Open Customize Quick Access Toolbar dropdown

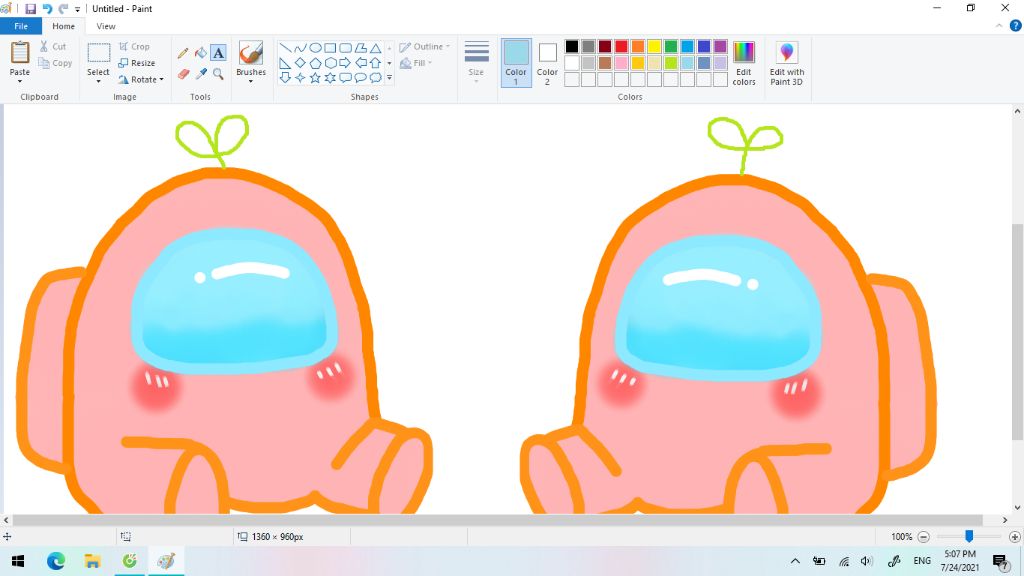pyautogui.click(x=77, y=9)
